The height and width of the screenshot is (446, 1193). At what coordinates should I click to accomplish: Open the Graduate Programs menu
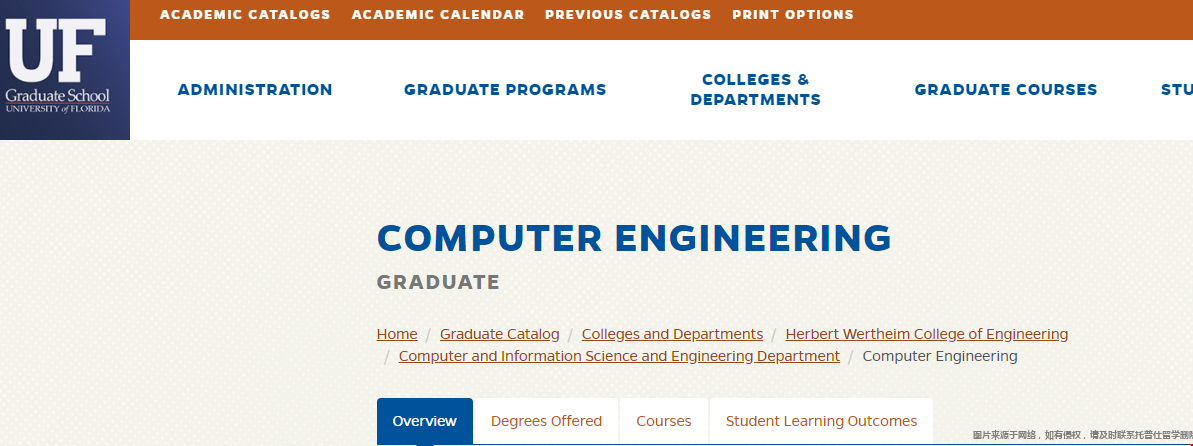[505, 90]
